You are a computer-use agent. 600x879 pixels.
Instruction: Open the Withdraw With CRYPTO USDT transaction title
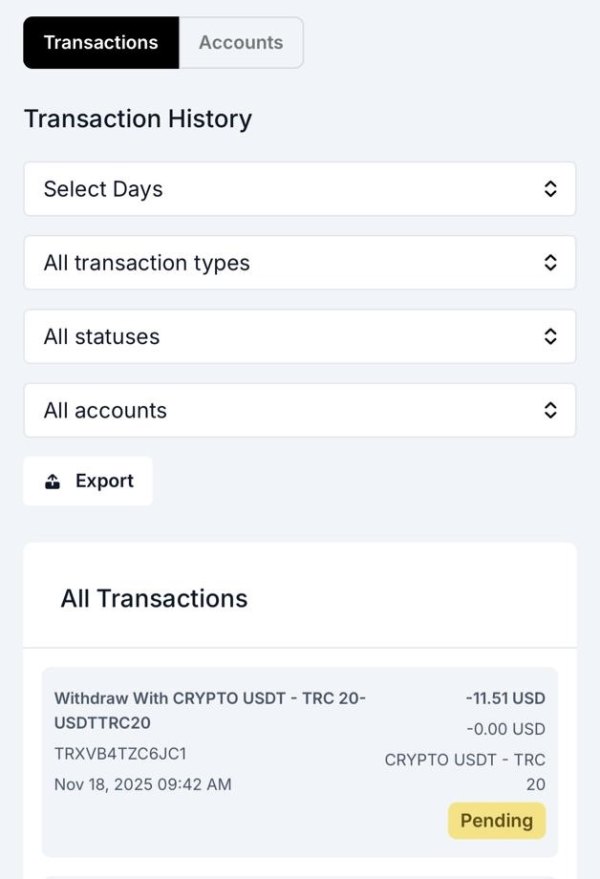(210, 709)
